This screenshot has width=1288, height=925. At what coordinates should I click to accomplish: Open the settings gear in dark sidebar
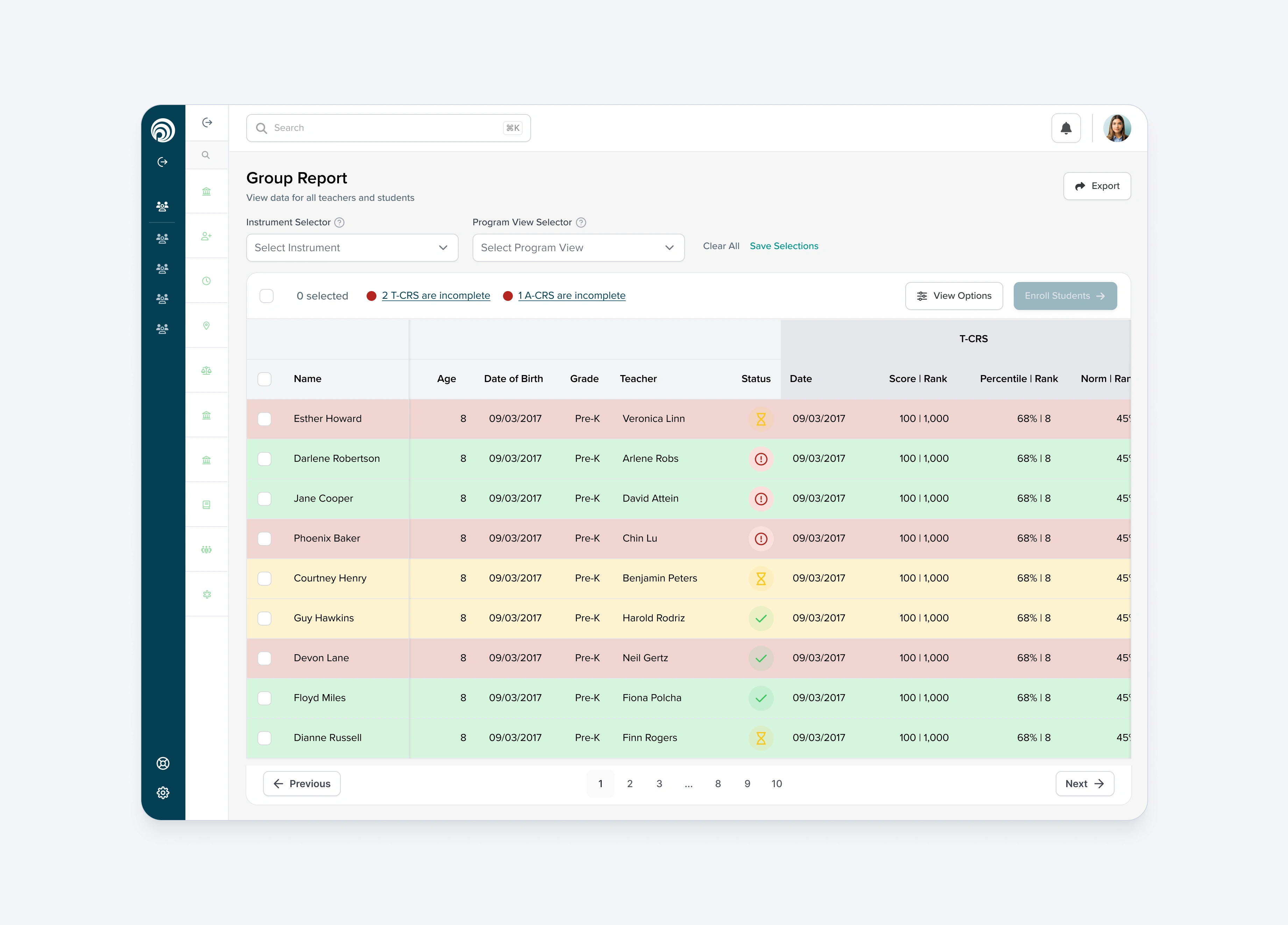point(163,793)
